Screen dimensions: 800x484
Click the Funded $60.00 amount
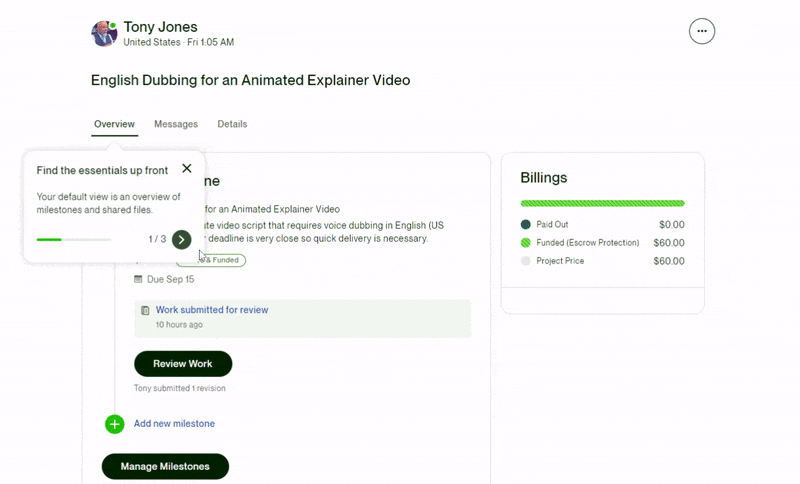coord(669,243)
